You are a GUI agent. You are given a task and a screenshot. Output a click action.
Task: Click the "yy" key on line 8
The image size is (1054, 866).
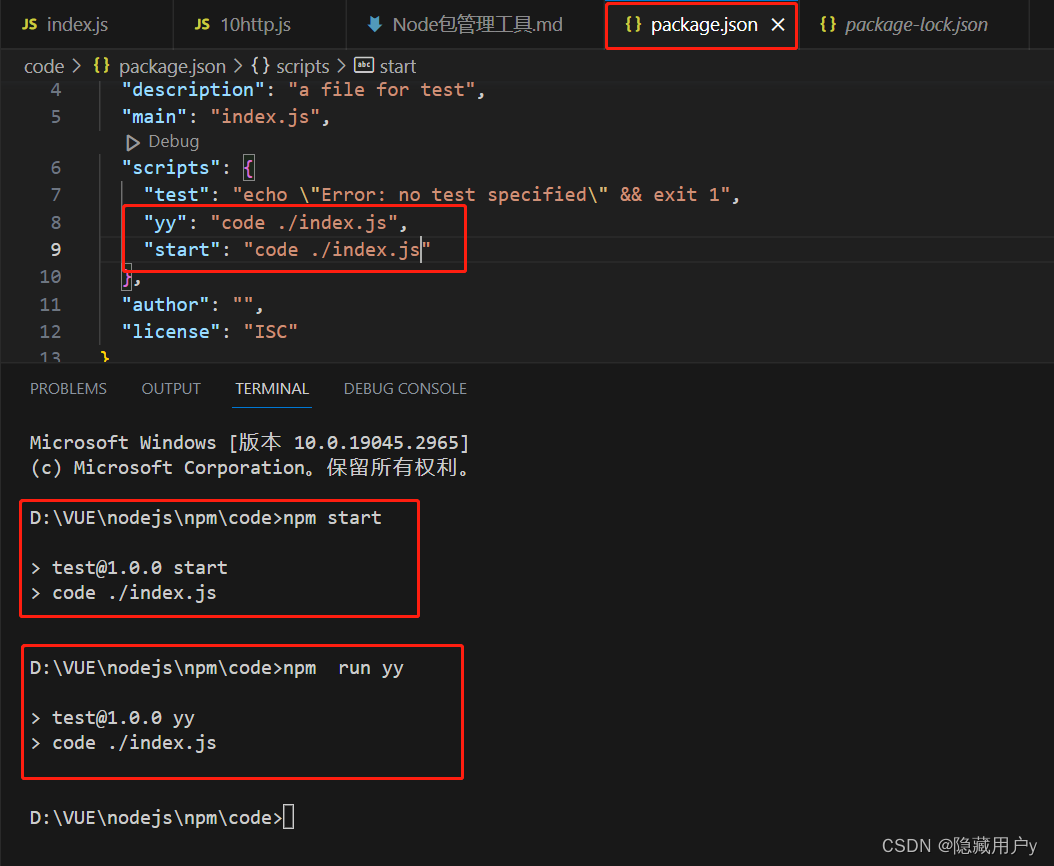pyautogui.click(x=165, y=223)
